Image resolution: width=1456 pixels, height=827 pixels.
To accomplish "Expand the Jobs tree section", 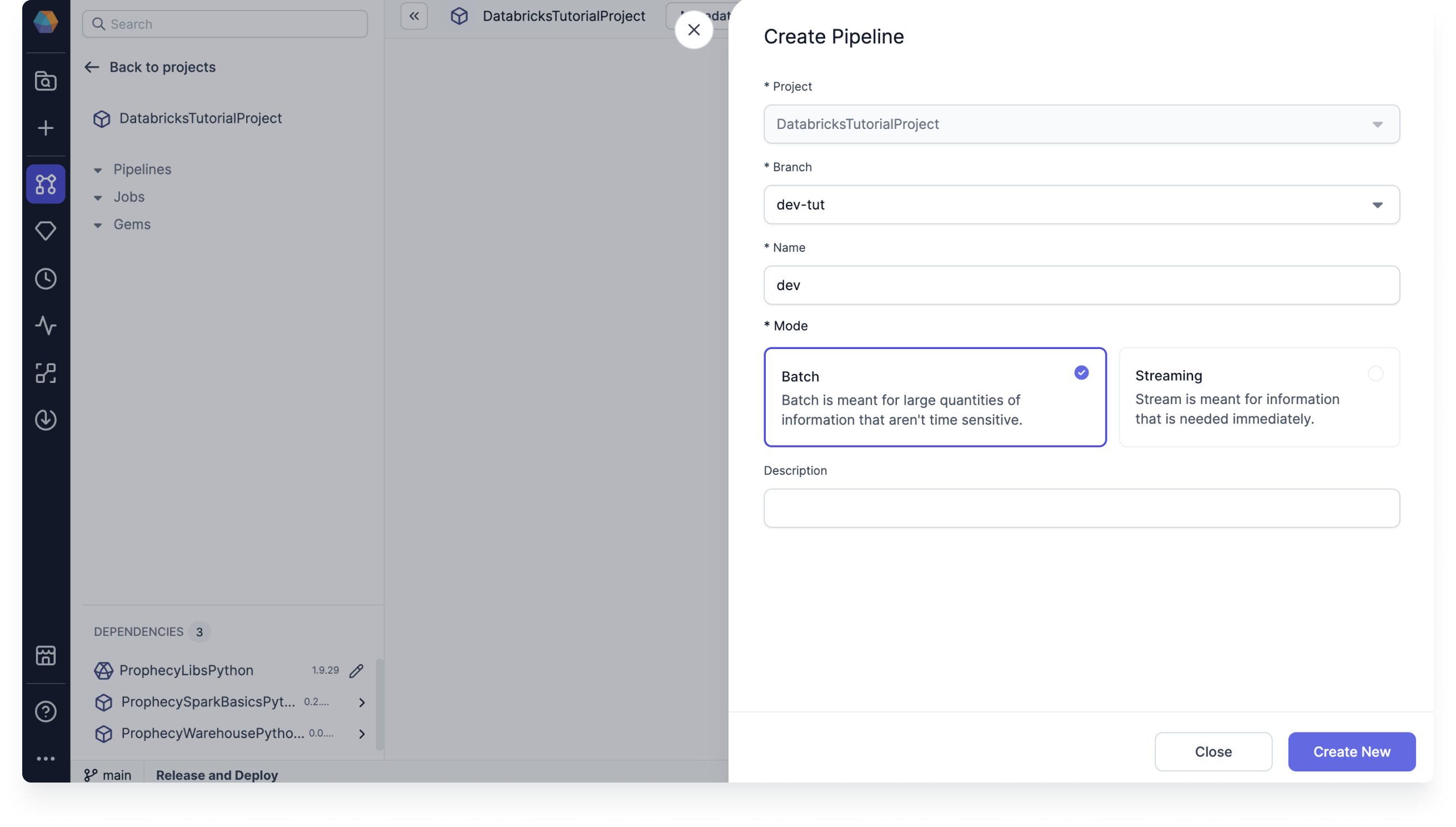I will [98, 198].
